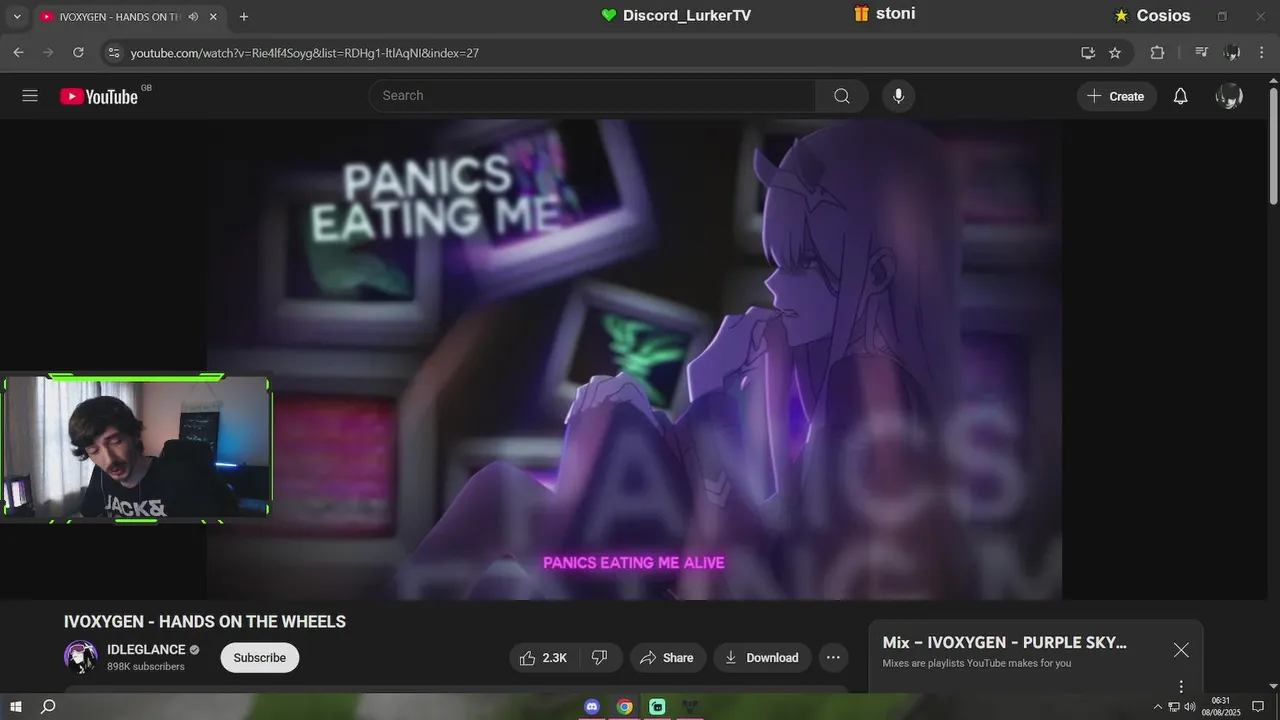1280x720 pixels.
Task: Click the address bar URL
Action: click(x=305, y=53)
